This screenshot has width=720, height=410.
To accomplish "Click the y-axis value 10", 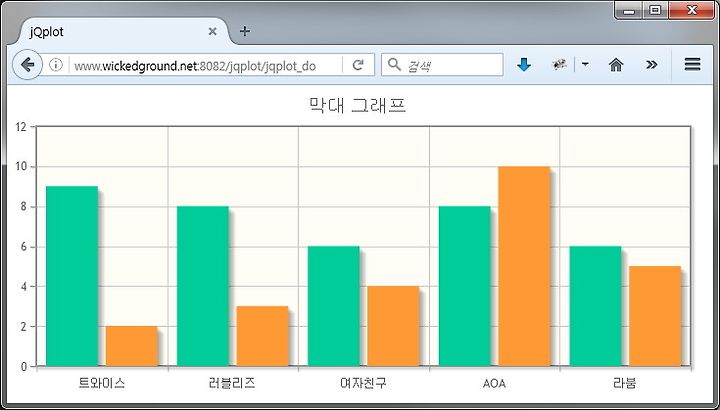I will [21, 167].
